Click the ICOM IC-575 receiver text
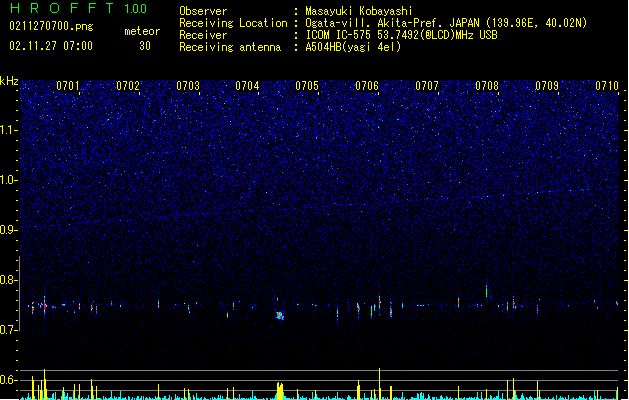629x400 pixels. point(401,35)
